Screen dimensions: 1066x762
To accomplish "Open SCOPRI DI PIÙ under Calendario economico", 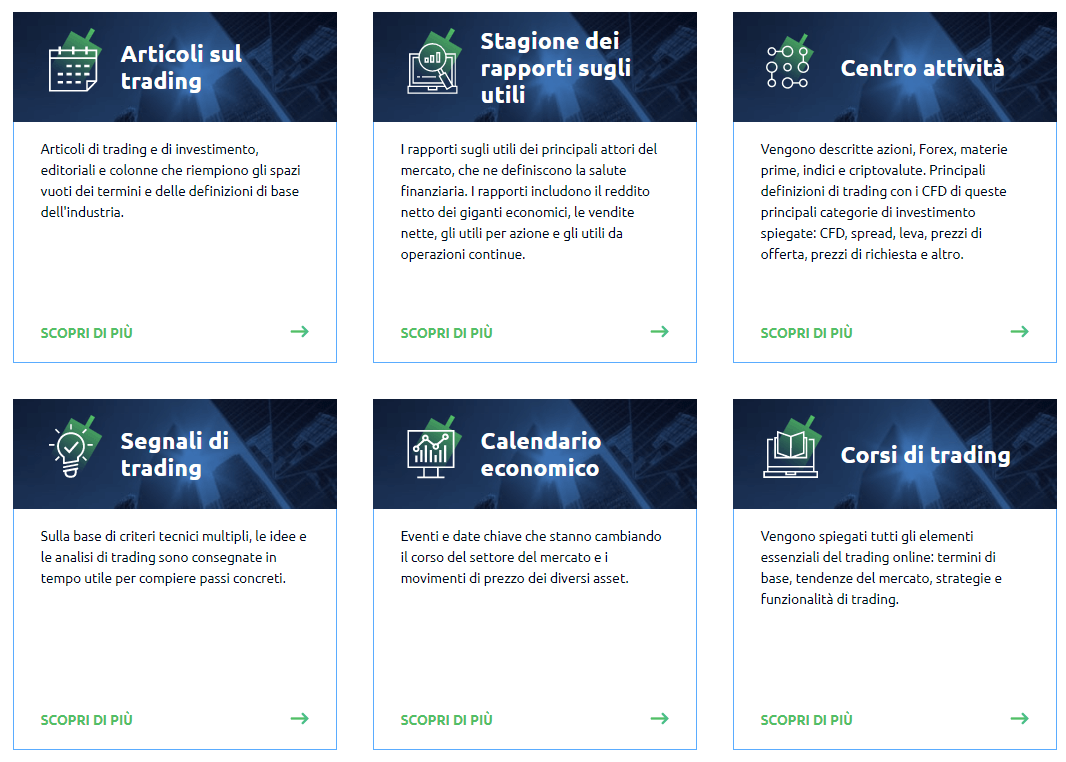I will (446, 720).
